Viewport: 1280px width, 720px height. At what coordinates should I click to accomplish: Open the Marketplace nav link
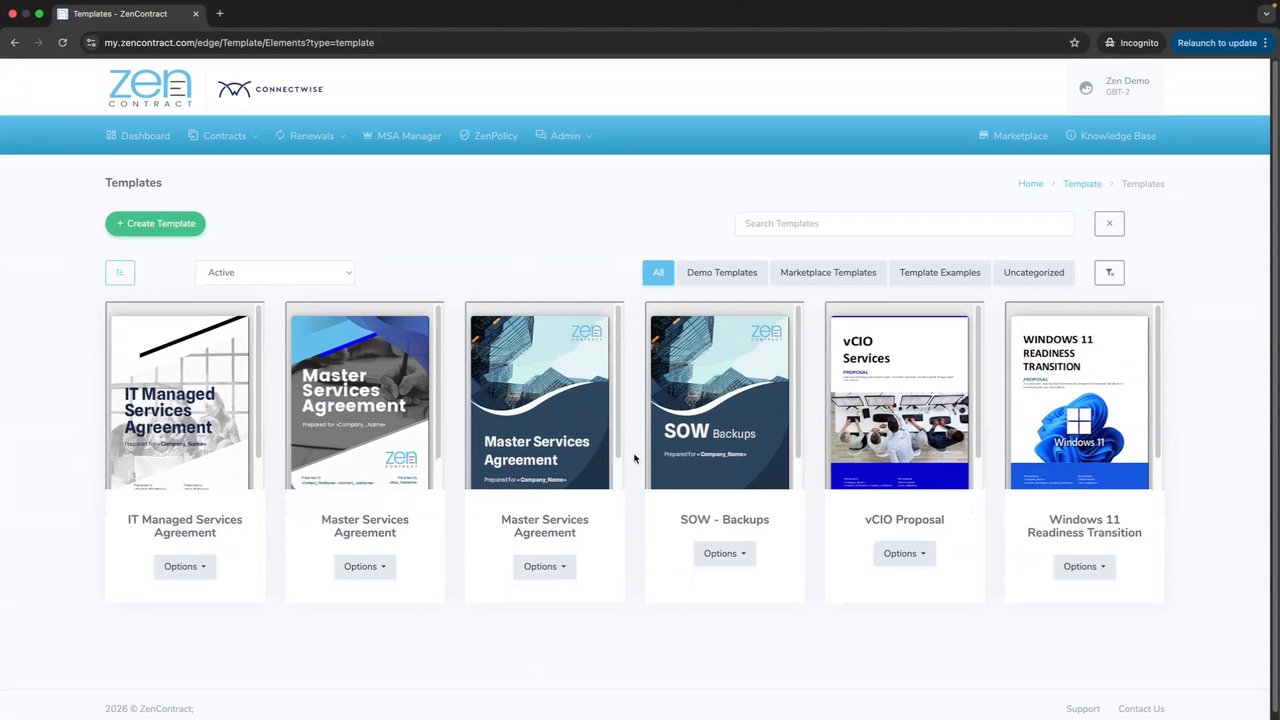pyautogui.click(x=1013, y=136)
